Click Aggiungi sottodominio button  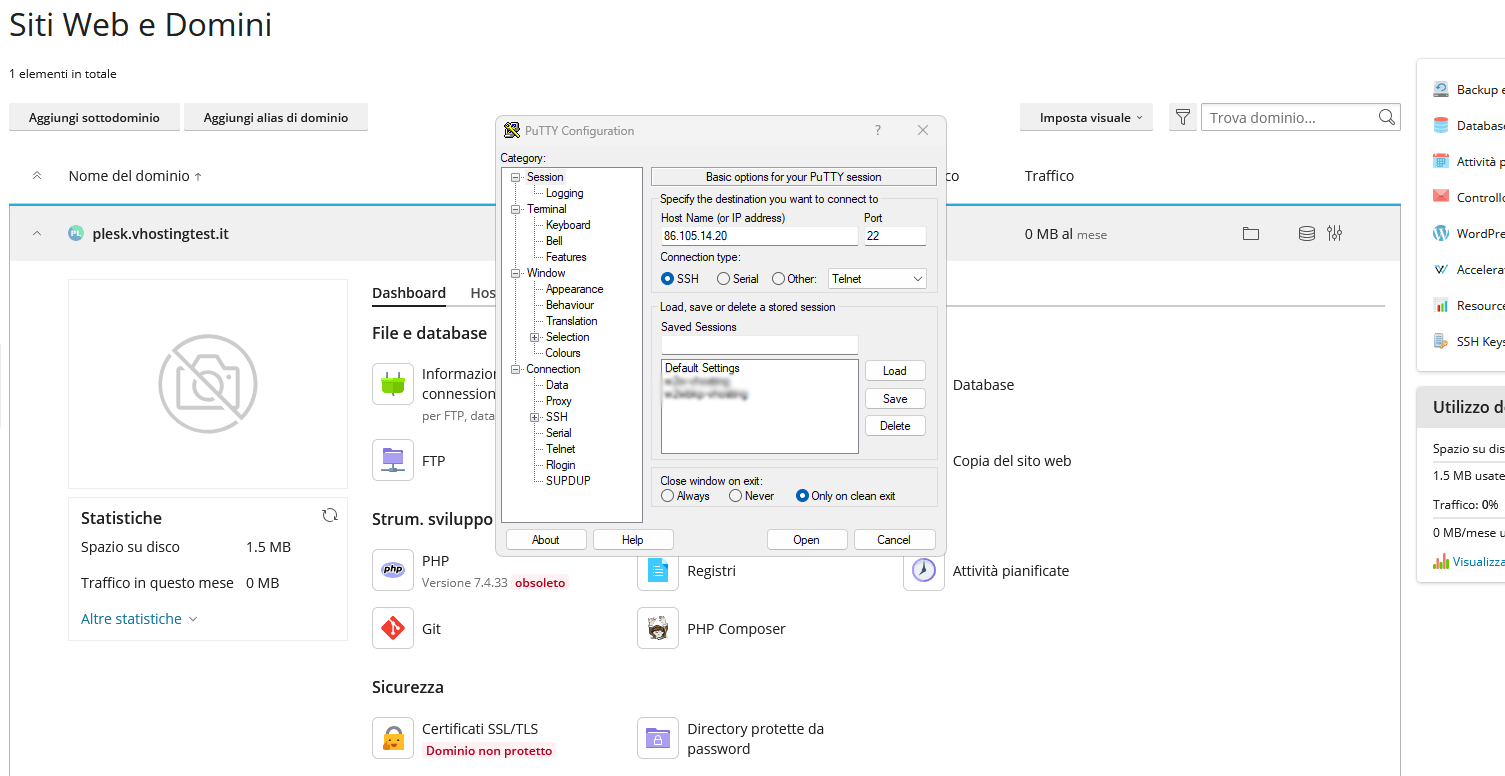point(94,117)
